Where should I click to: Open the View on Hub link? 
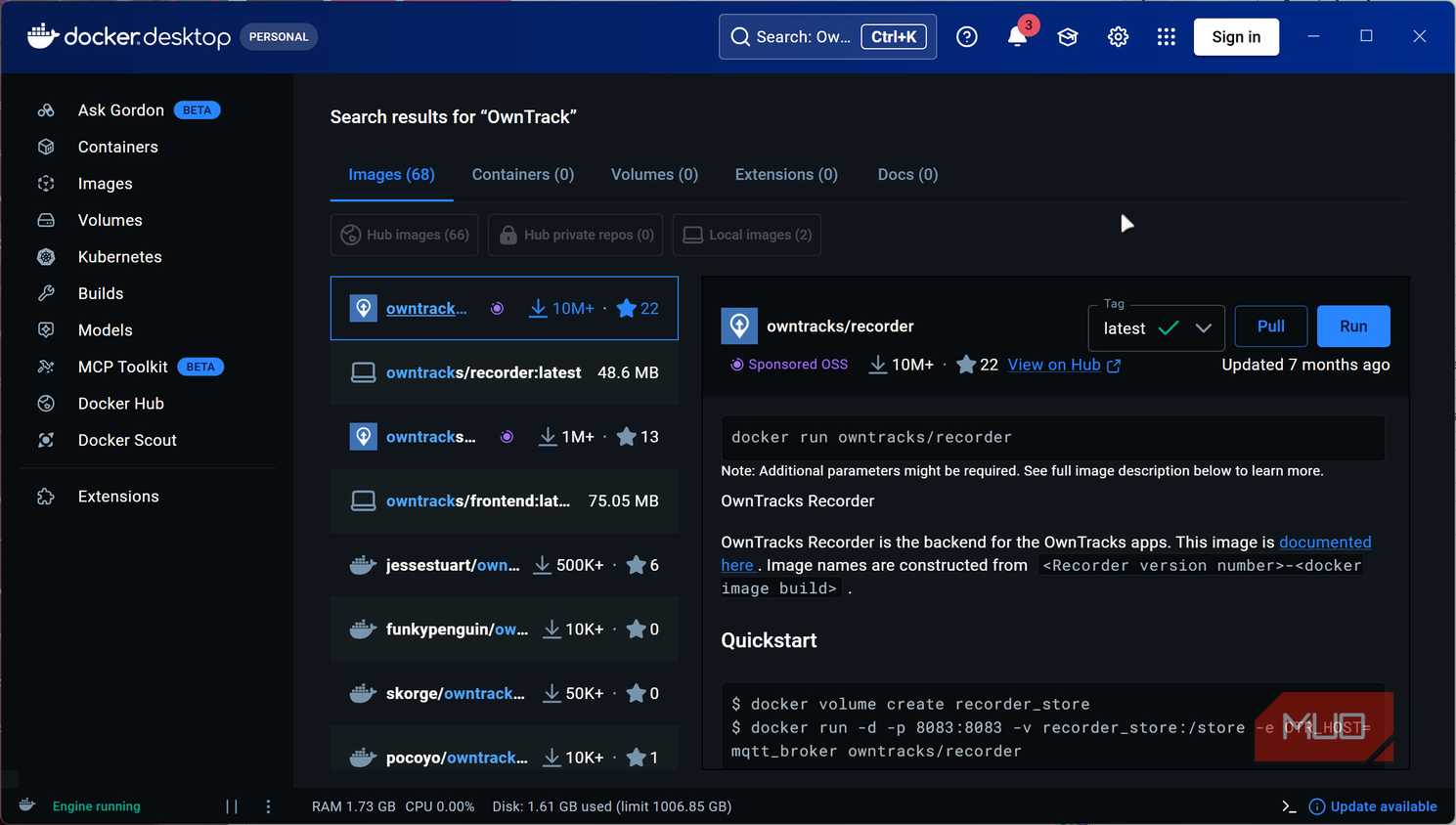[x=1064, y=365]
